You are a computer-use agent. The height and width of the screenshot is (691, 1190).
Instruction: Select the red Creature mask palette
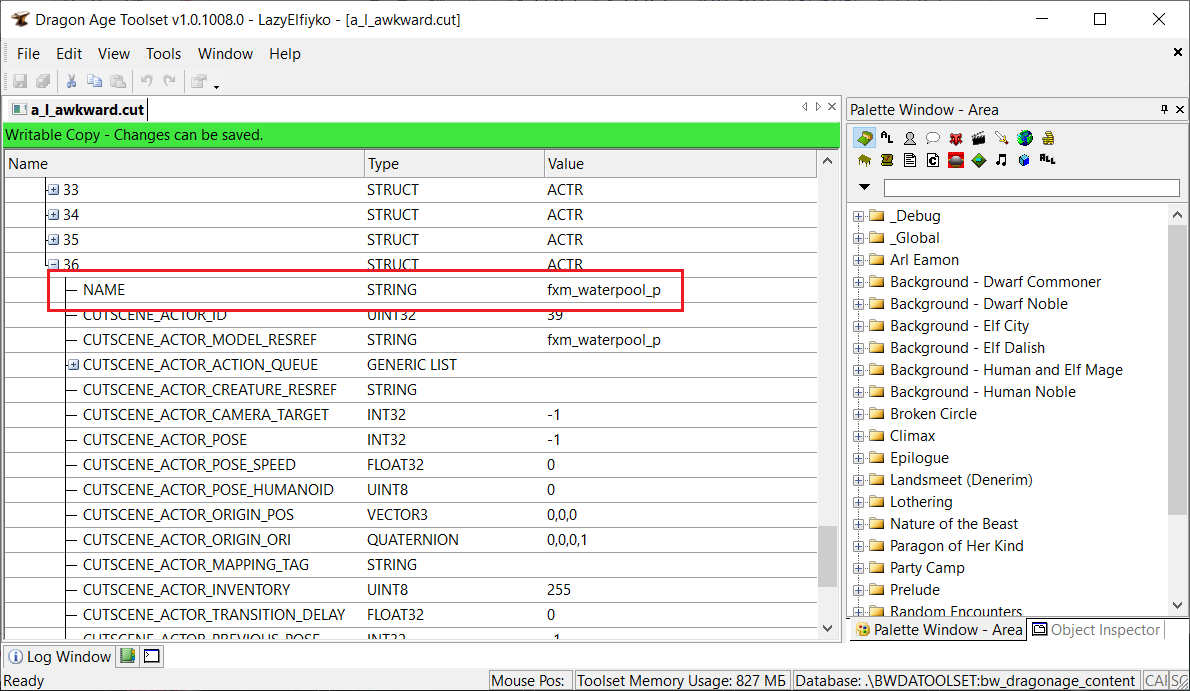coord(955,138)
